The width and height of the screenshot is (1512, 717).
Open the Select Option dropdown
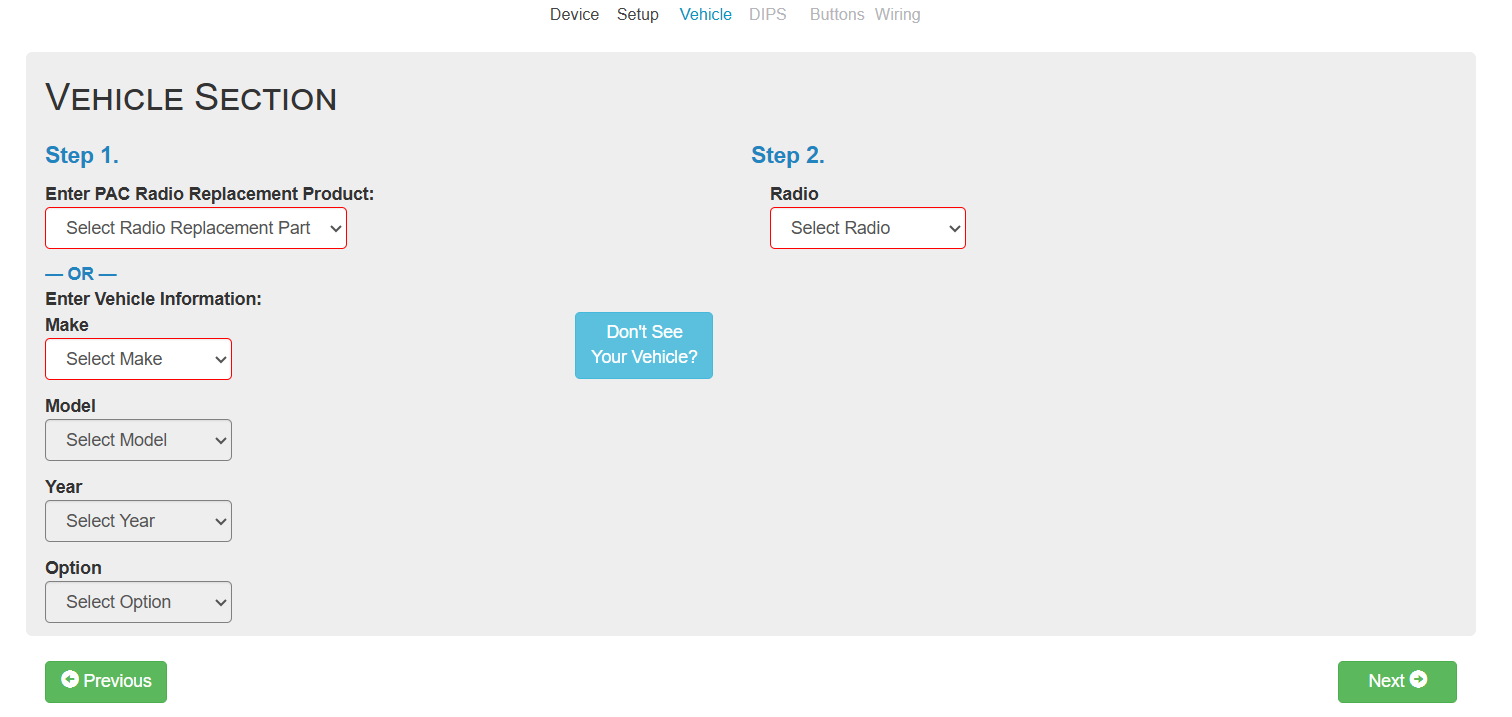click(x=138, y=602)
